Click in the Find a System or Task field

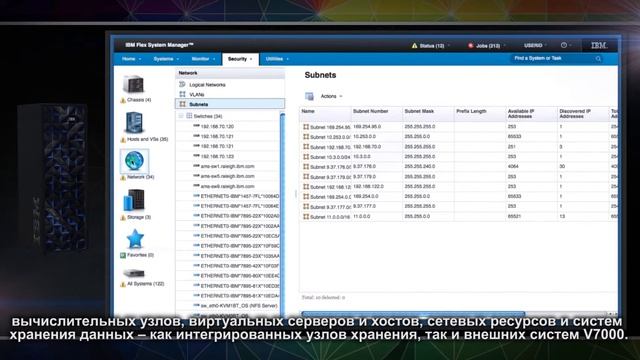[552, 59]
